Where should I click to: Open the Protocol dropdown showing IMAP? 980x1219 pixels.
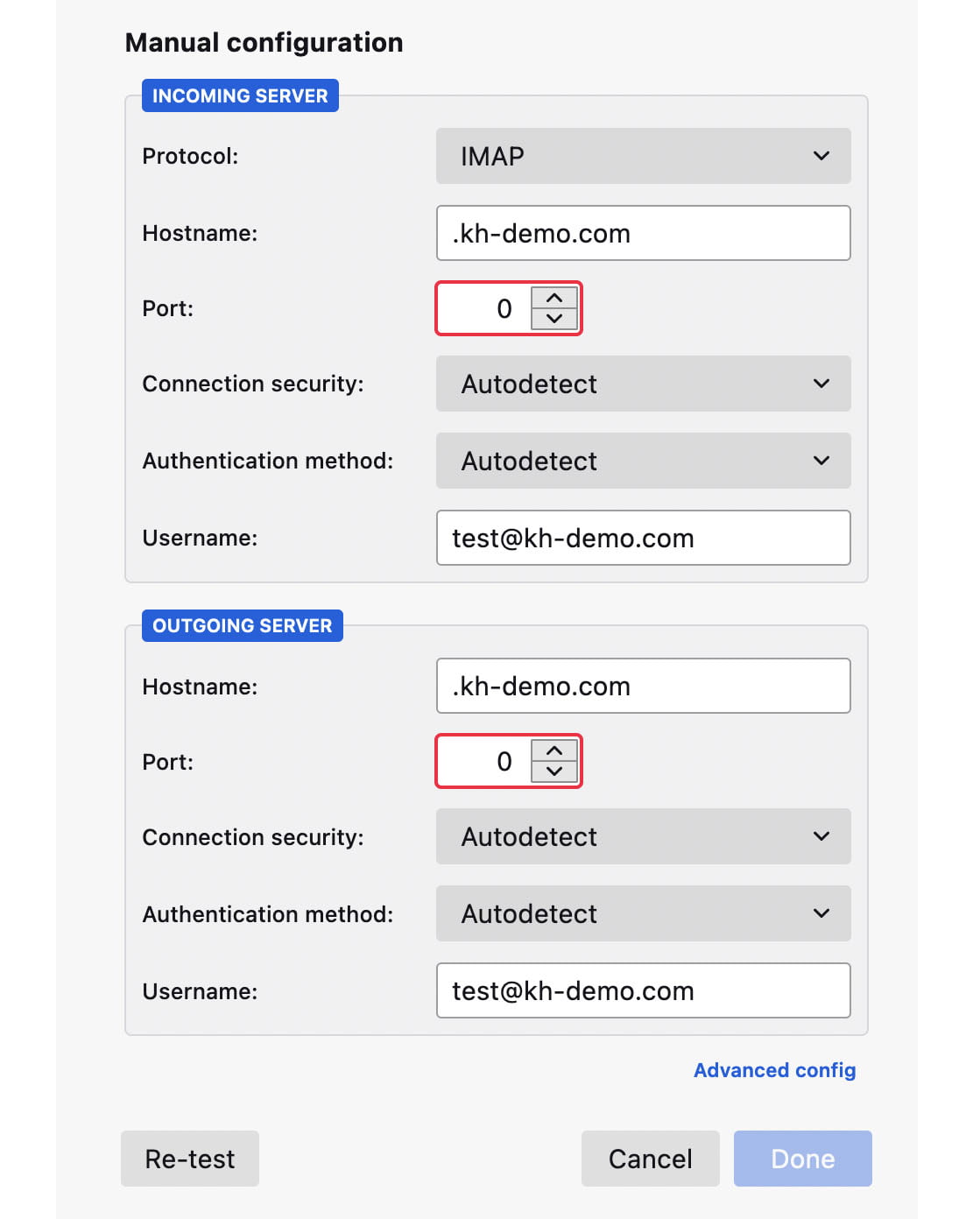tap(643, 156)
